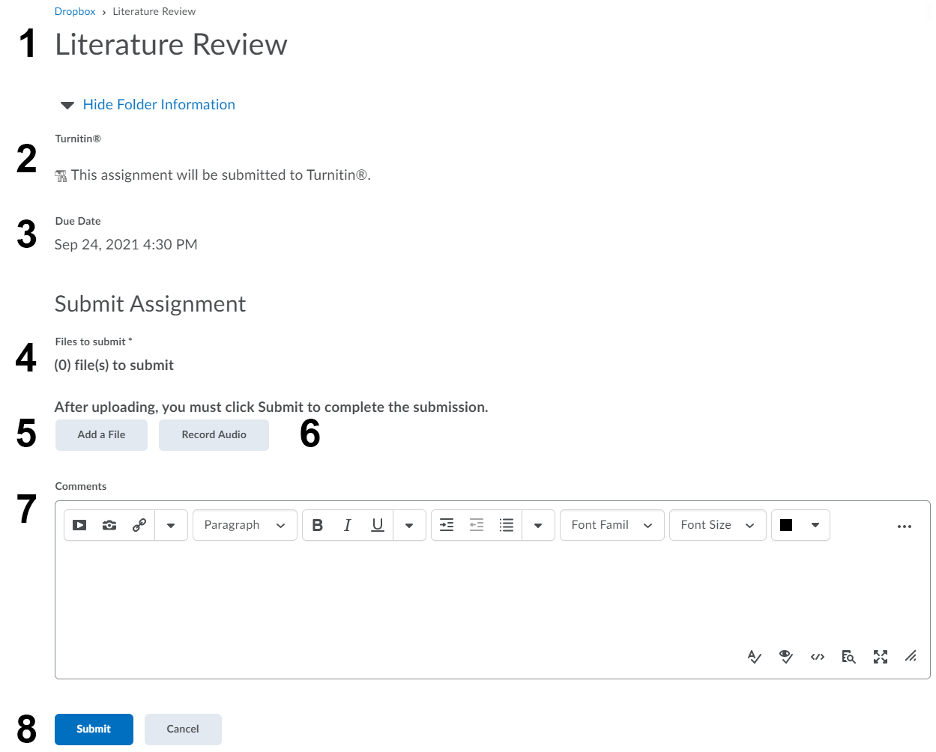Click the Submit button
936x752 pixels.
click(x=94, y=729)
